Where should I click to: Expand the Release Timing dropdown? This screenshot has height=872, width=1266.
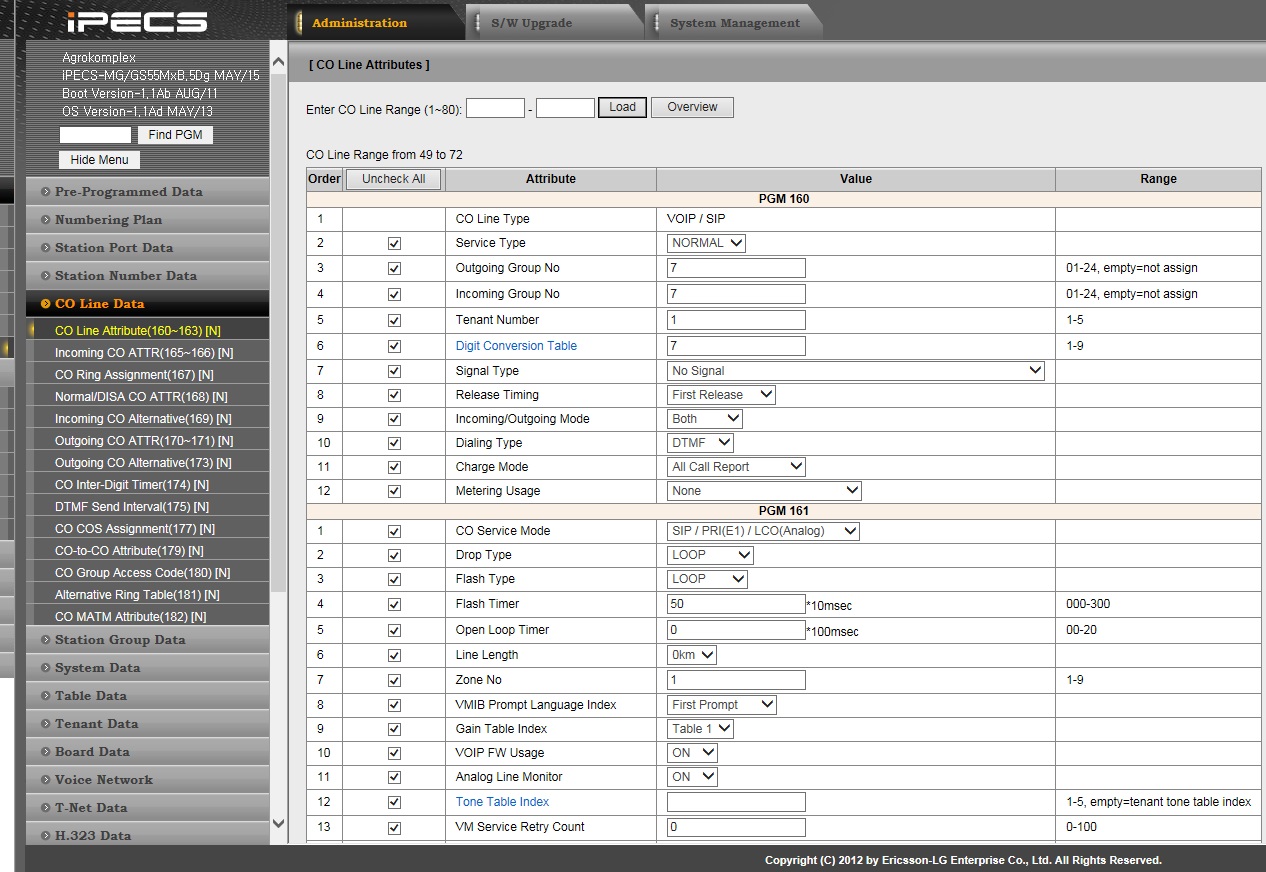coord(721,395)
